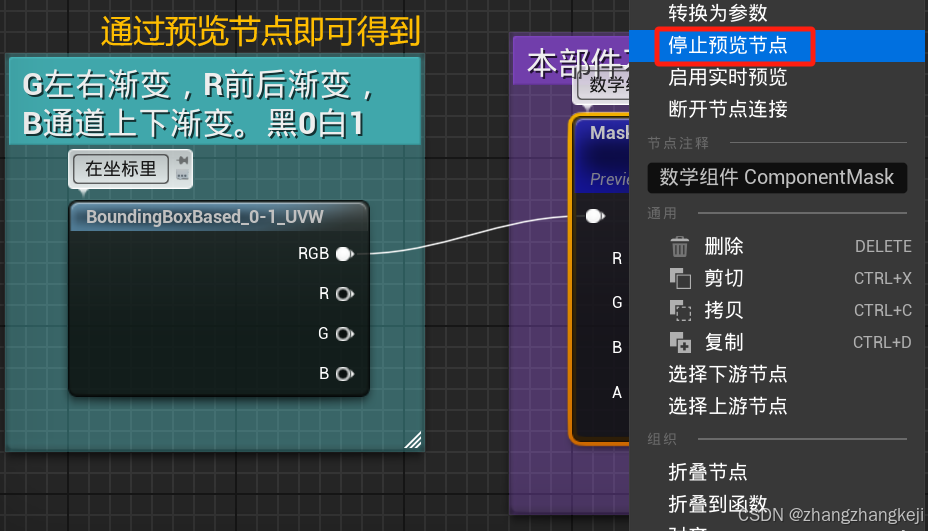
Task: Click the A label on Mask node
Action: click(x=617, y=392)
